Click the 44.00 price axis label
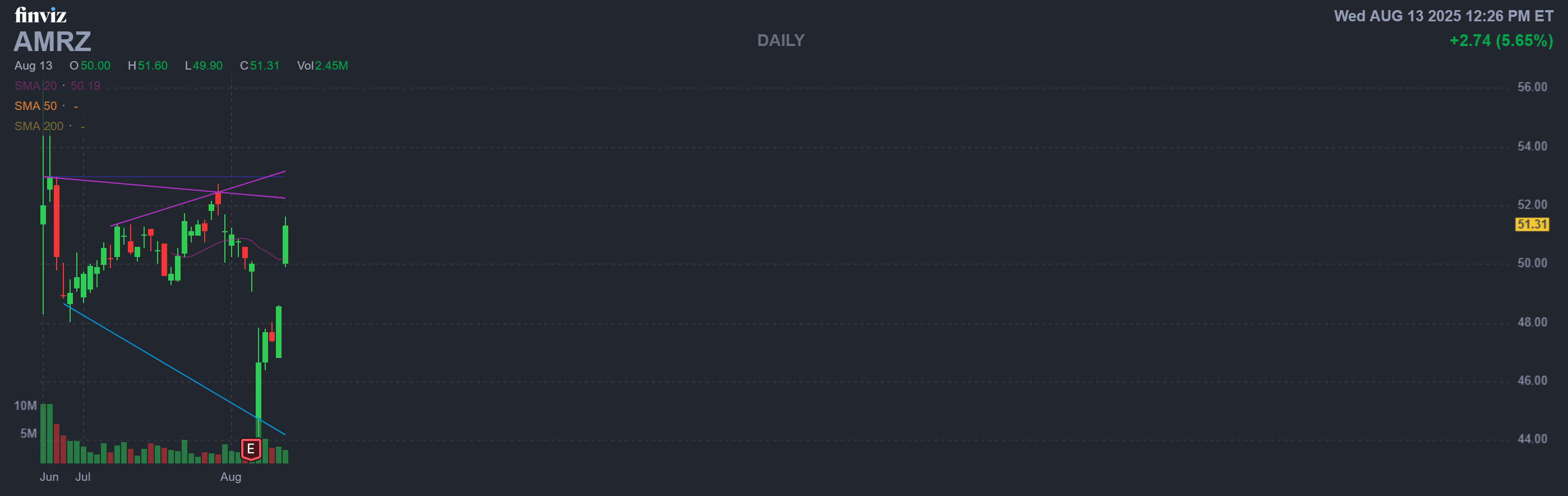The width and height of the screenshot is (1568, 496). (1532, 439)
